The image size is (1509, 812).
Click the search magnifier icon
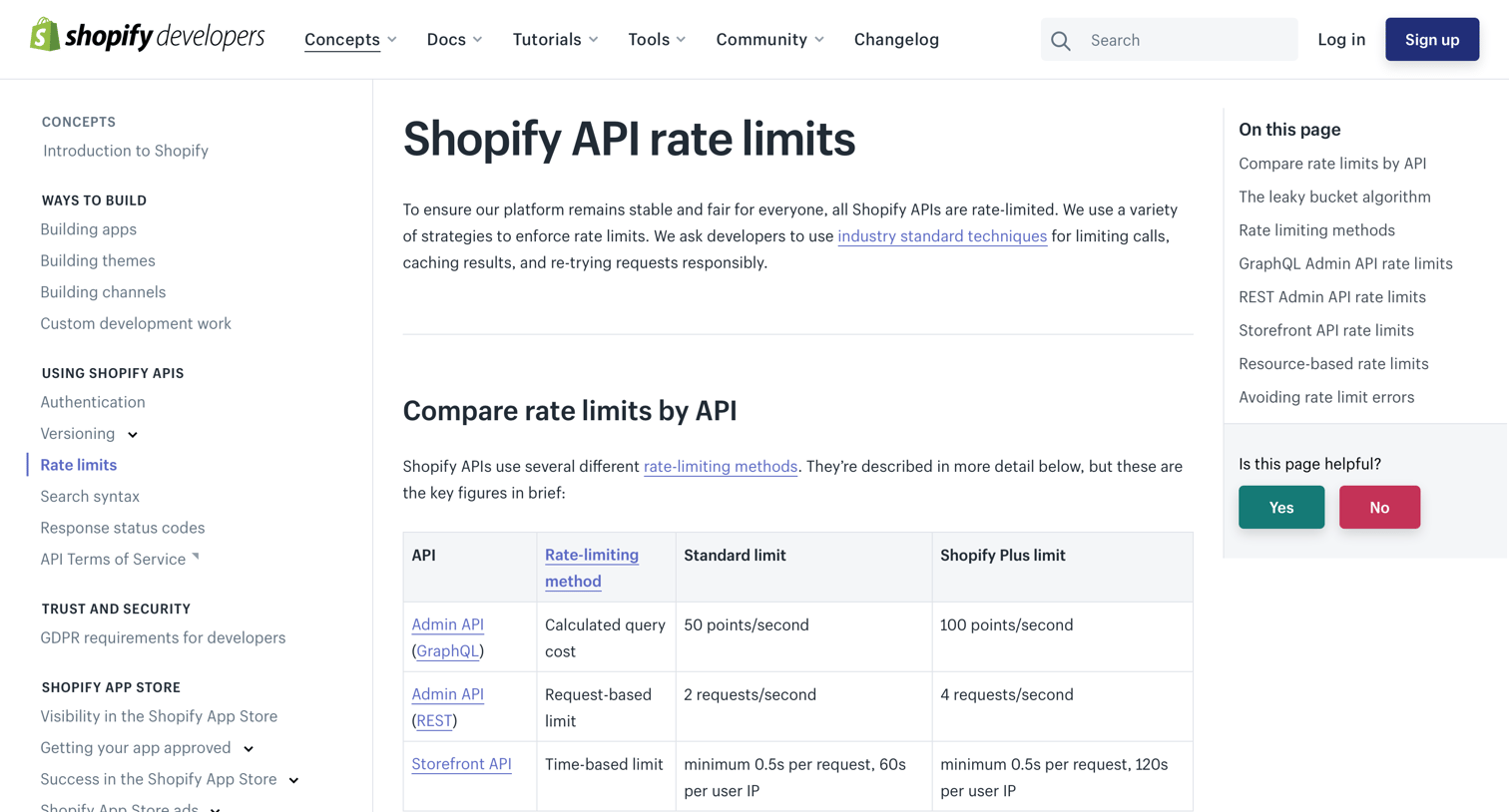[1061, 41]
